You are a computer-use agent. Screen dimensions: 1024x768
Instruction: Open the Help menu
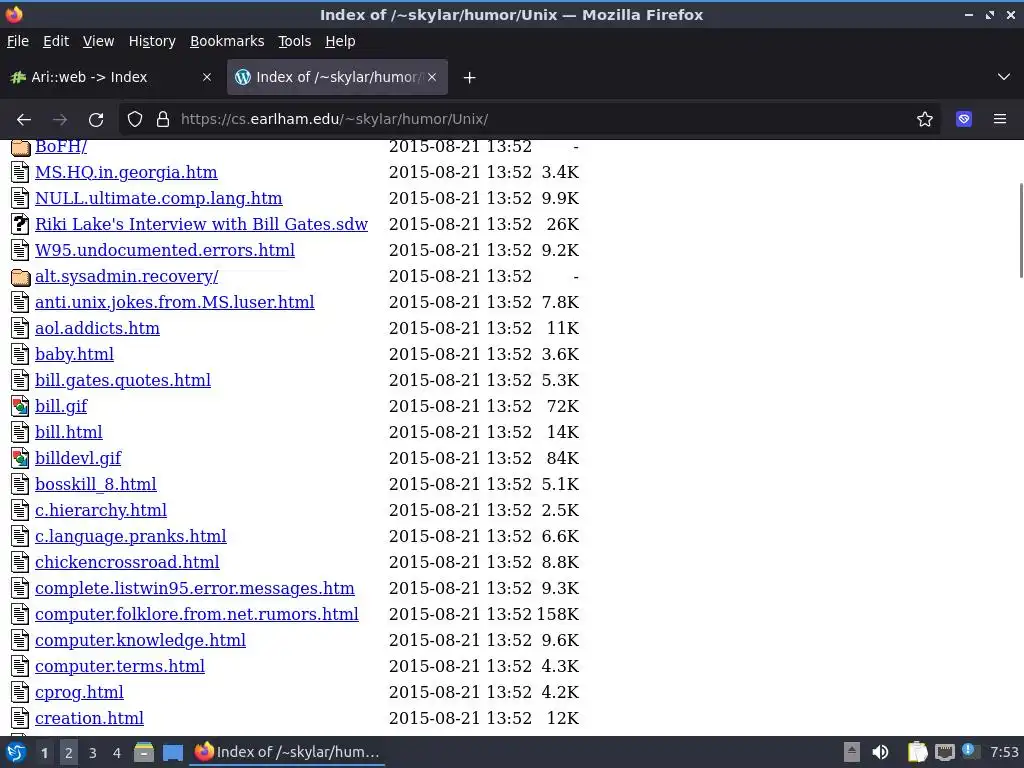pos(340,41)
